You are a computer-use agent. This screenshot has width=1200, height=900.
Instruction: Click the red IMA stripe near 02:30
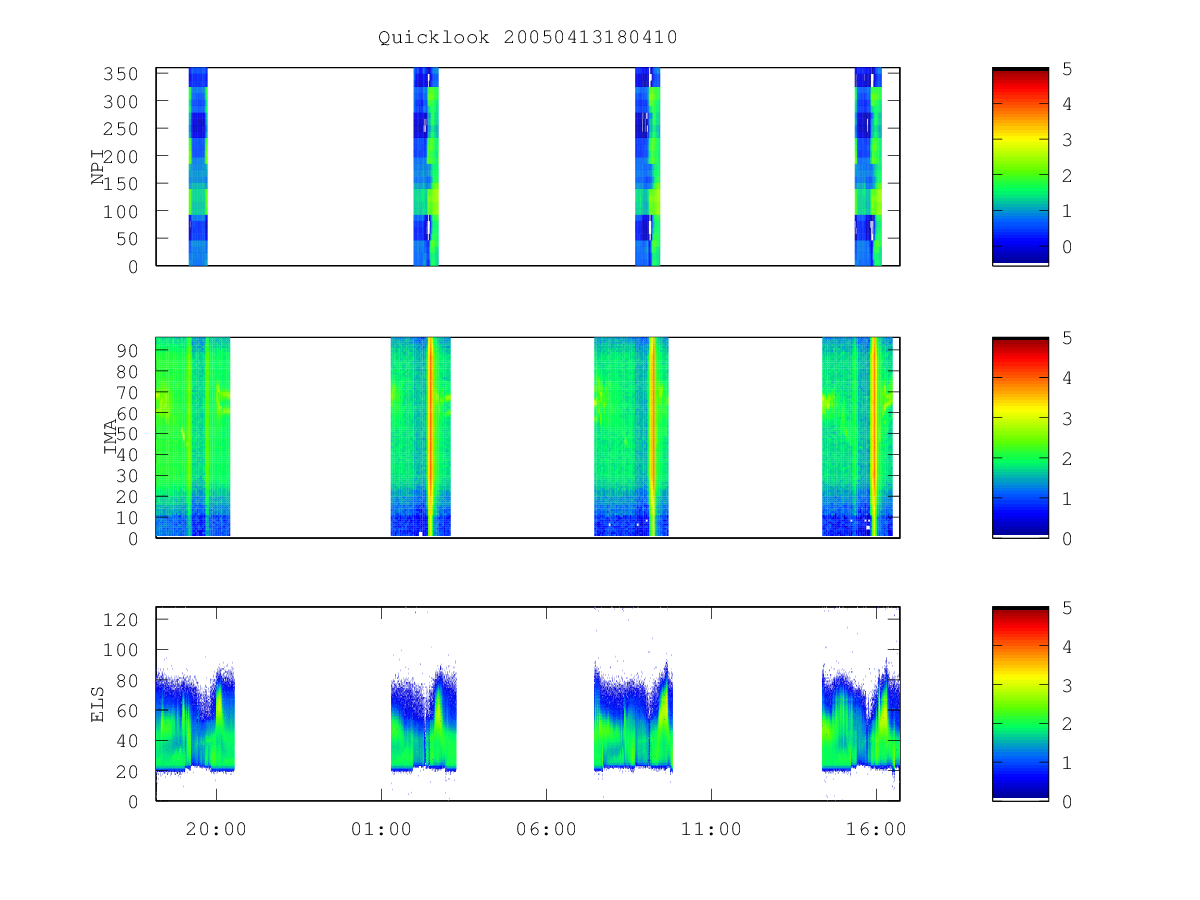point(430,437)
